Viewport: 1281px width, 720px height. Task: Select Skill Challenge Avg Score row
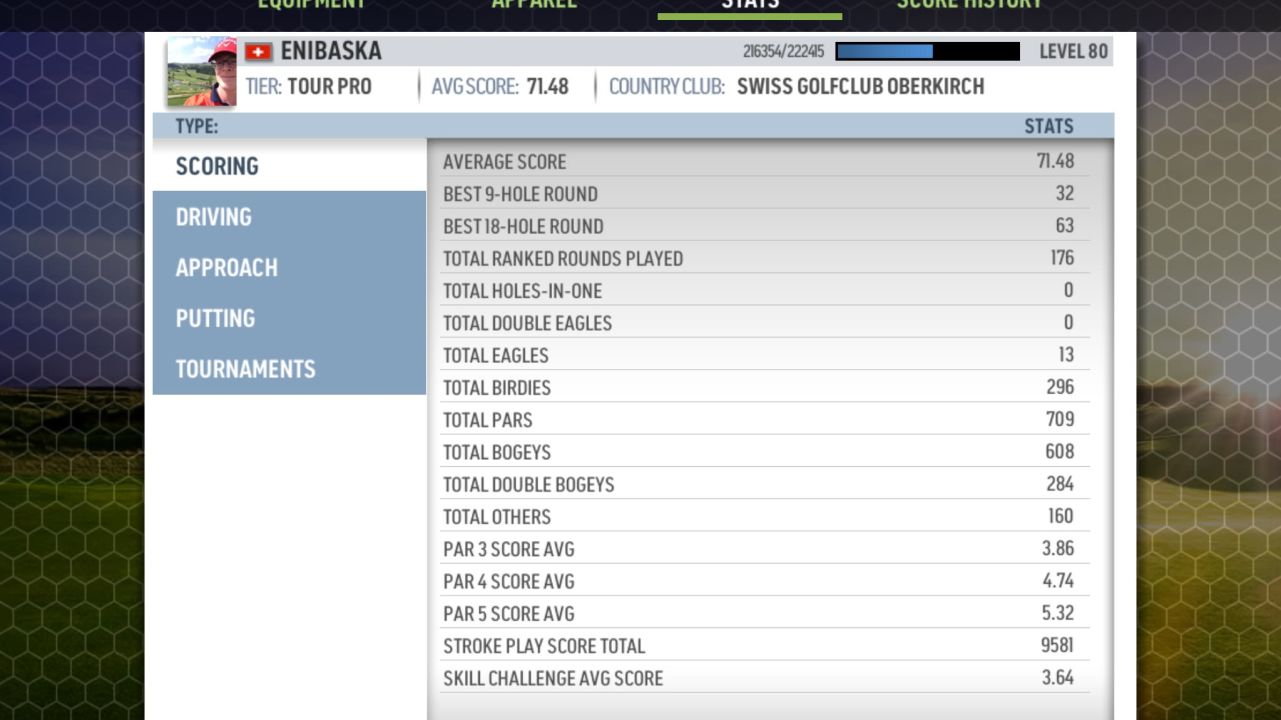coord(765,678)
